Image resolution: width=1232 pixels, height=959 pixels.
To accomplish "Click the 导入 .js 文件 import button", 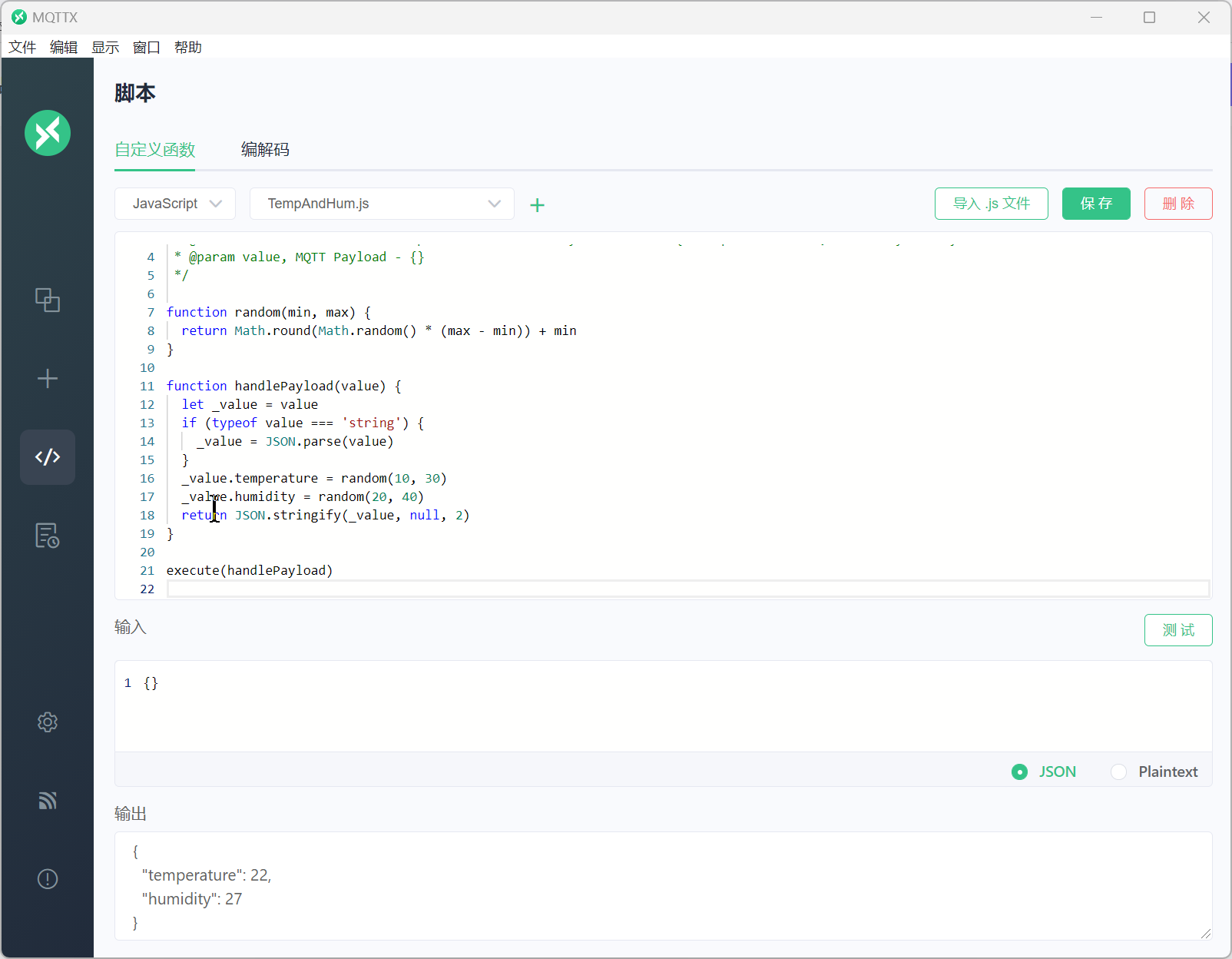I will click(991, 204).
